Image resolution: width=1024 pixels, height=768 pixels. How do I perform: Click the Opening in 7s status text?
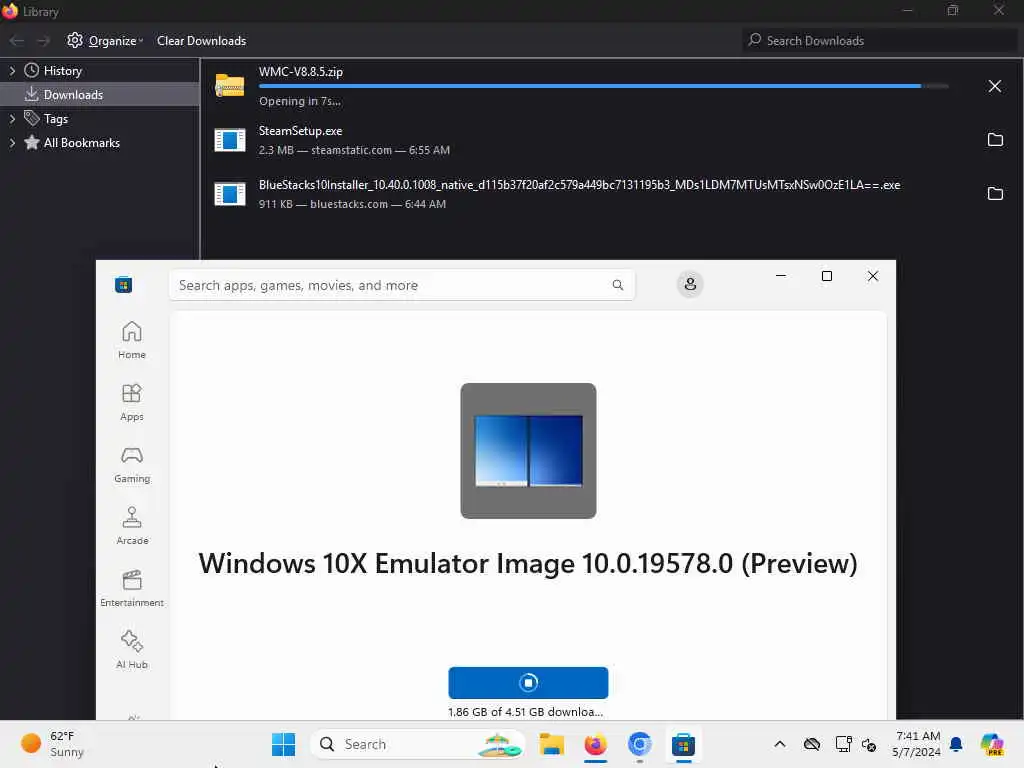click(300, 101)
